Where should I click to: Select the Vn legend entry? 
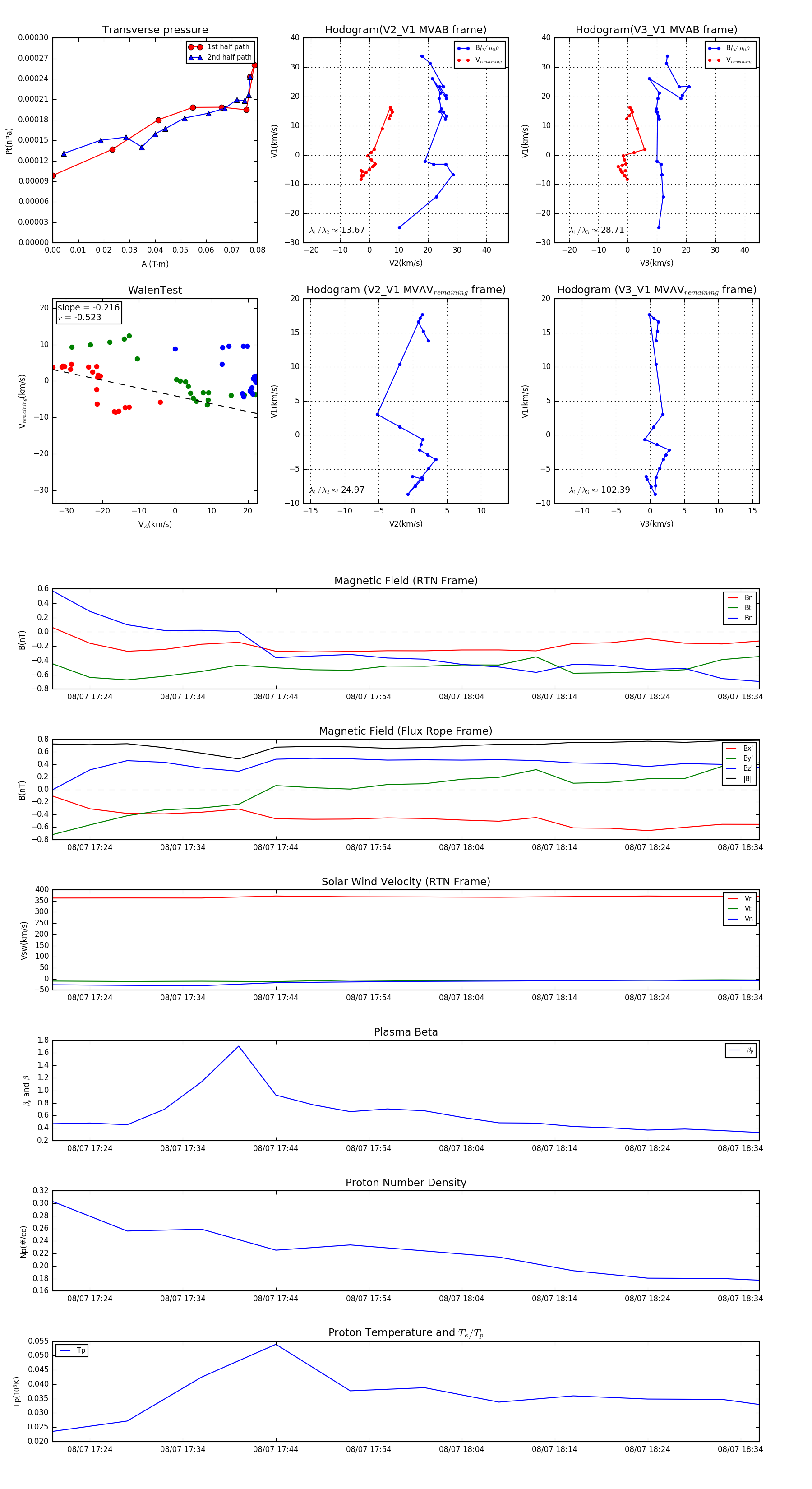coord(740,919)
